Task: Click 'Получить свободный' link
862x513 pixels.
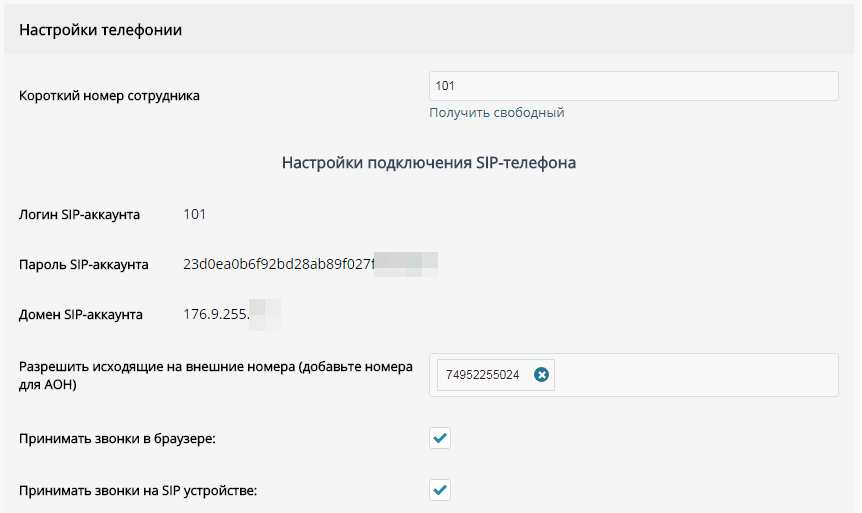Action: point(496,113)
